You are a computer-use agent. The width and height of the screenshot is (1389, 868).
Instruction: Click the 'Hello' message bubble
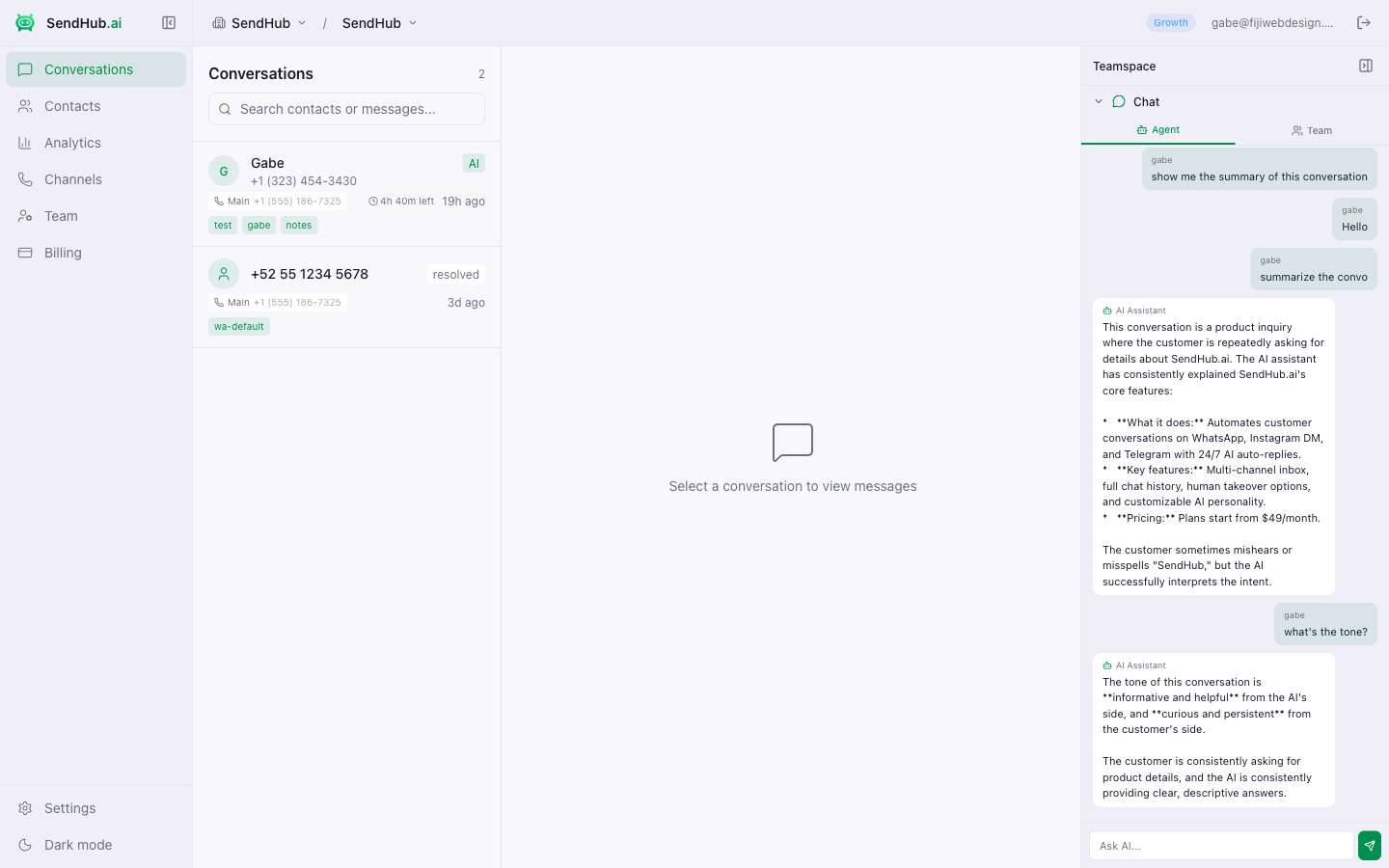click(x=1354, y=219)
